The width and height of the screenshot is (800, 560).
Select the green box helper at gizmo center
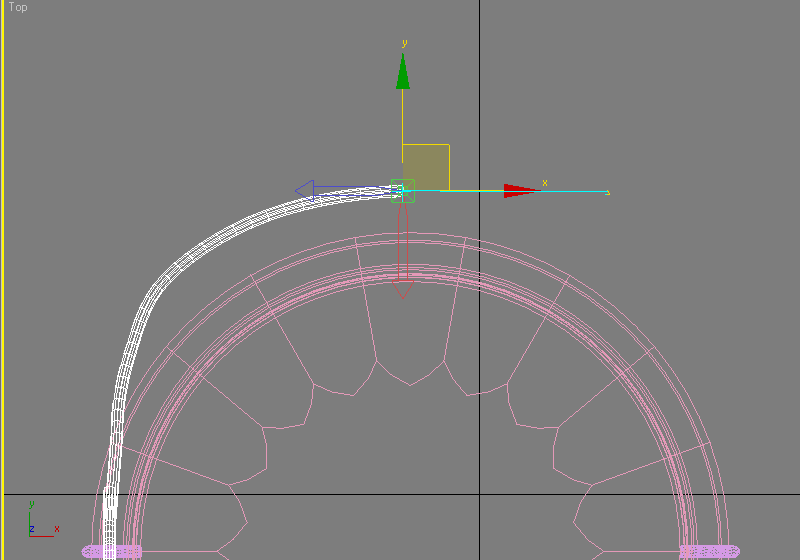click(x=403, y=191)
